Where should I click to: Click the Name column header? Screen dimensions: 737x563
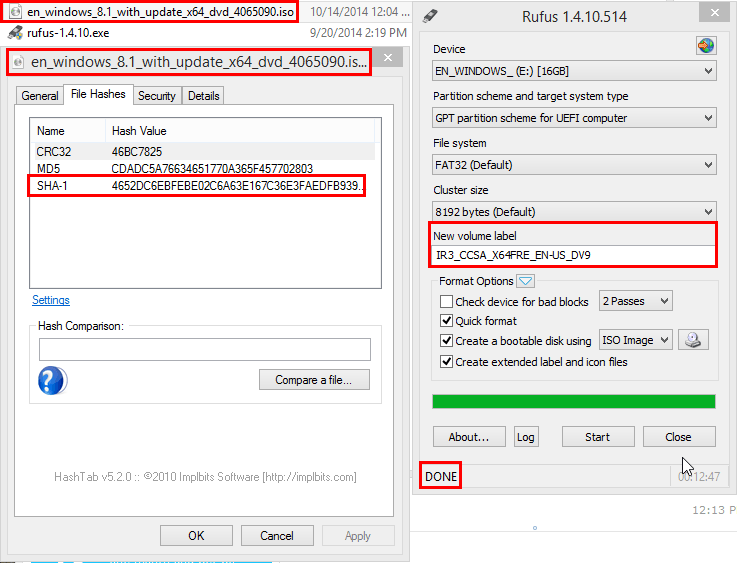click(68, 131)
